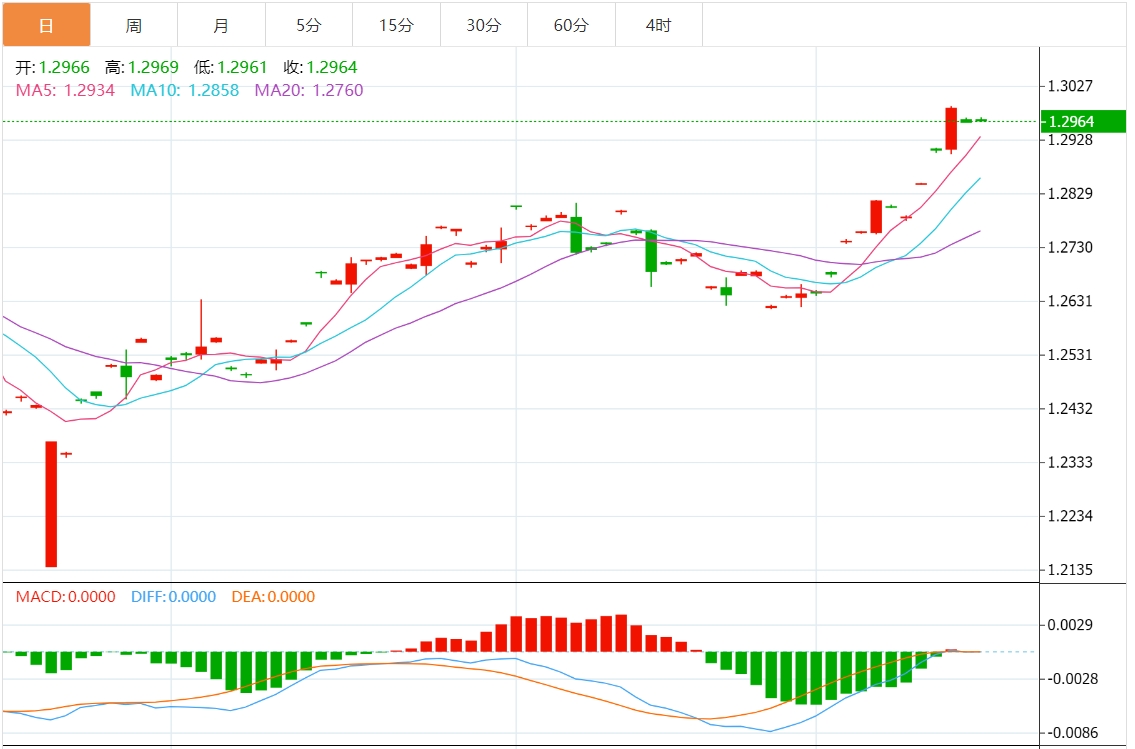Click the 1.2531 price axis label

(x=1071, y=355)
